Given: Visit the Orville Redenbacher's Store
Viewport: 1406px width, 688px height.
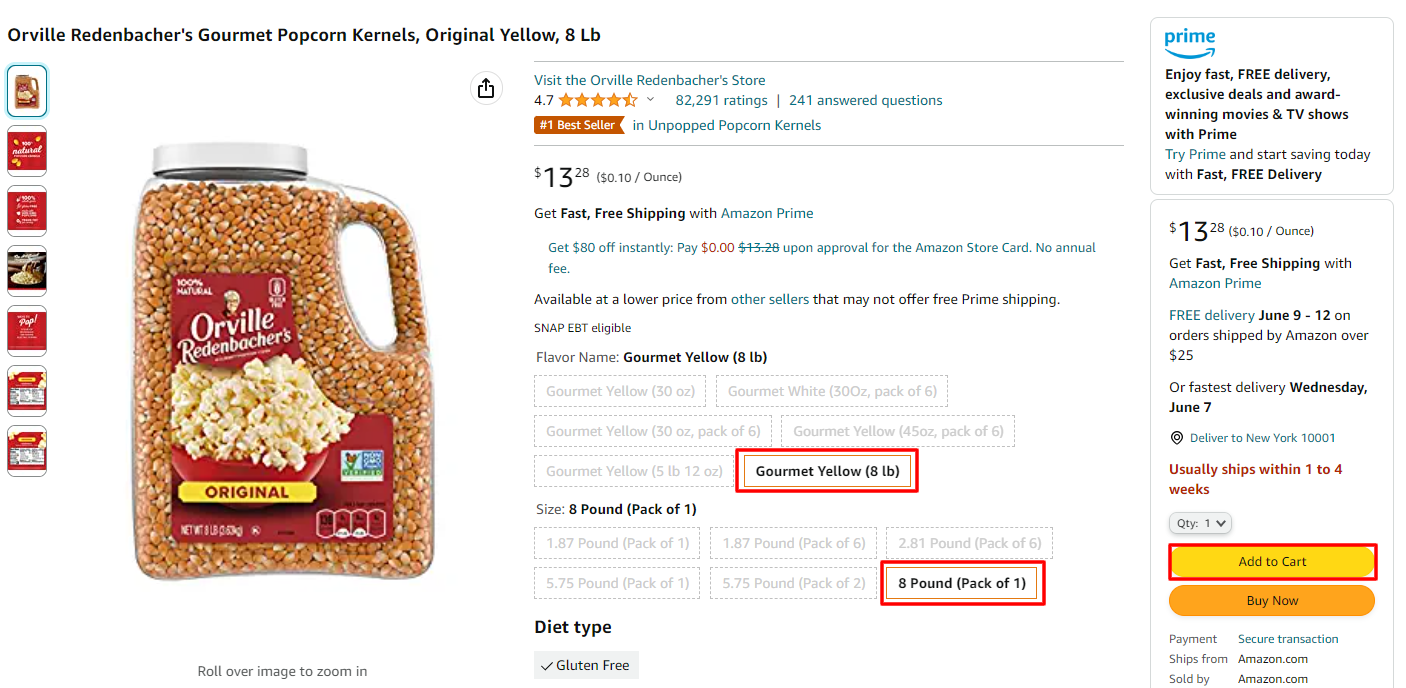Looking at the screenshot, I should click(x=649, y=79).
